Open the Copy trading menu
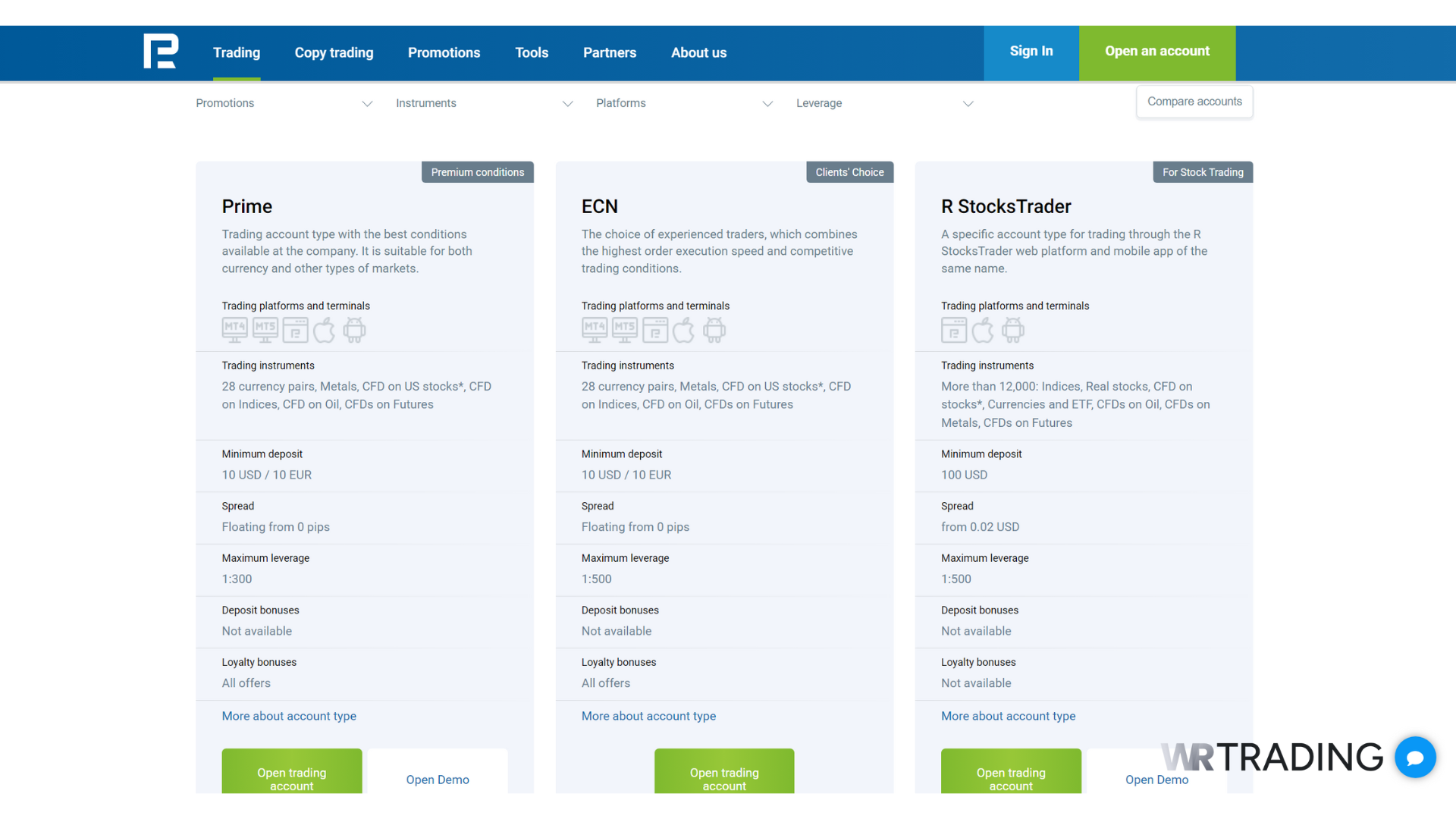Viewport: 1456px width, 819px height. (x=334, y=52)
